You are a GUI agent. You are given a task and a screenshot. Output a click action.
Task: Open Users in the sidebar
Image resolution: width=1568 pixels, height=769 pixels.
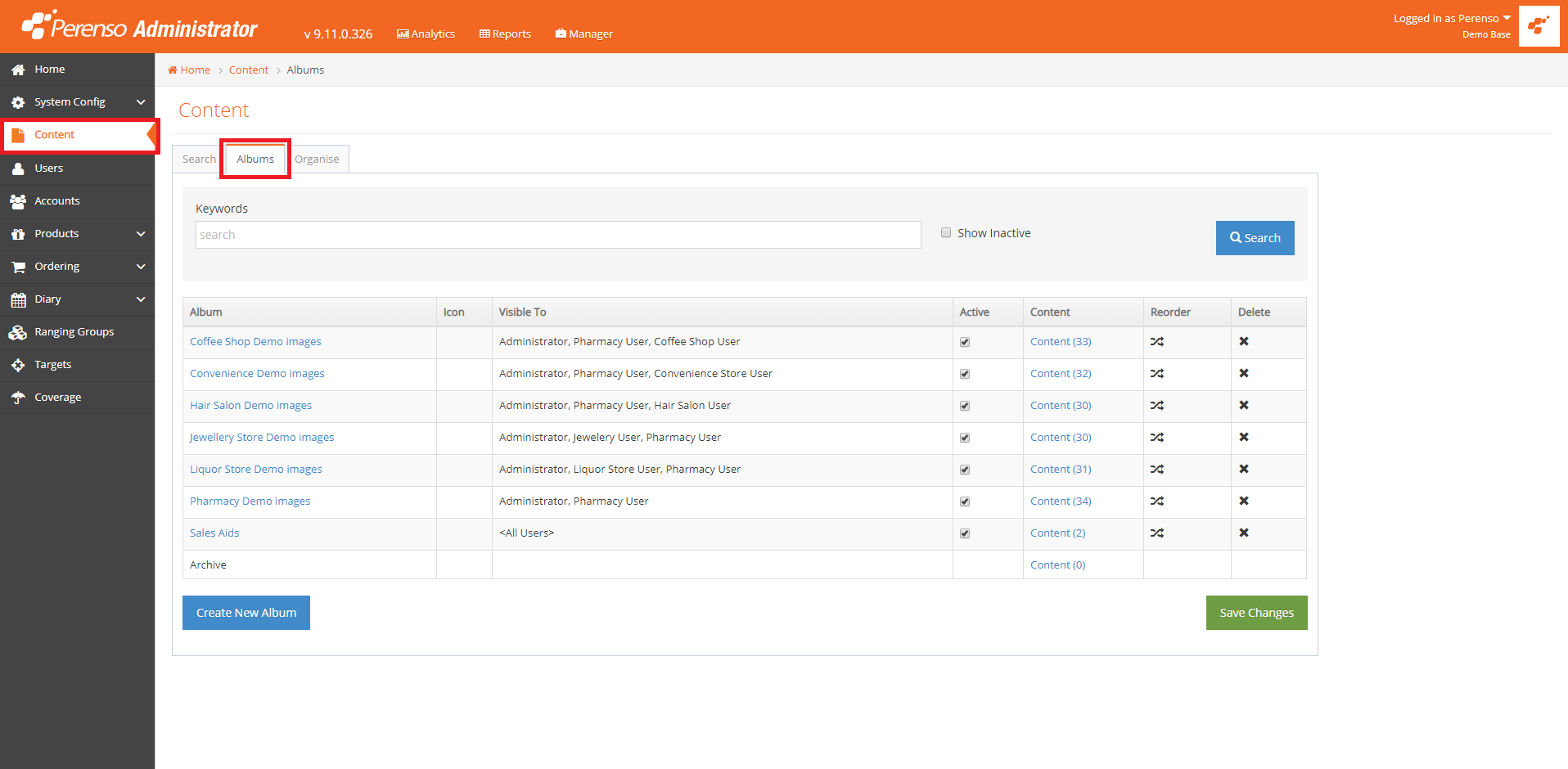(77, 169)
